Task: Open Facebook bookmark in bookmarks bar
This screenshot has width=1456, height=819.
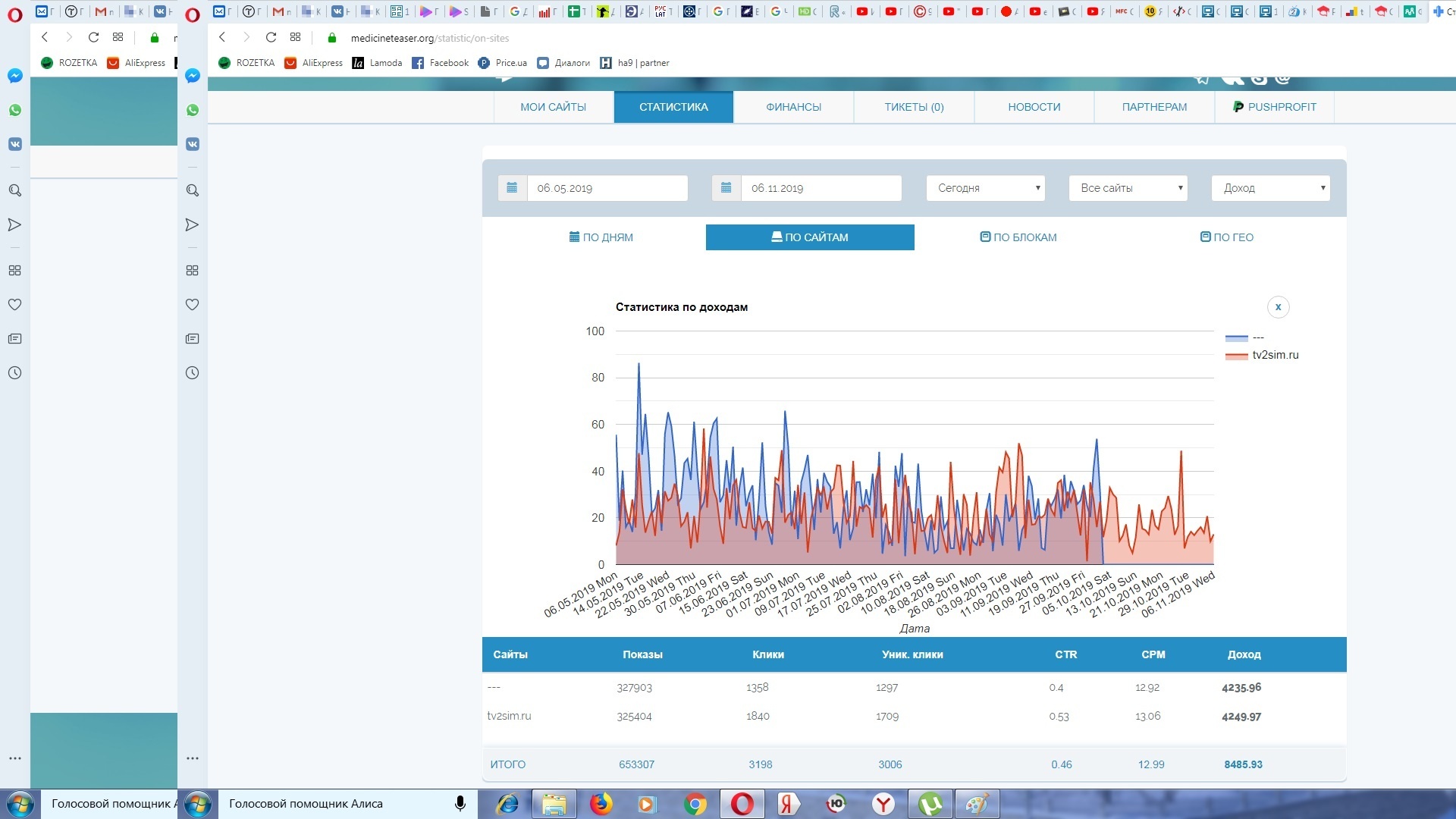Action: tap(441, 63)
